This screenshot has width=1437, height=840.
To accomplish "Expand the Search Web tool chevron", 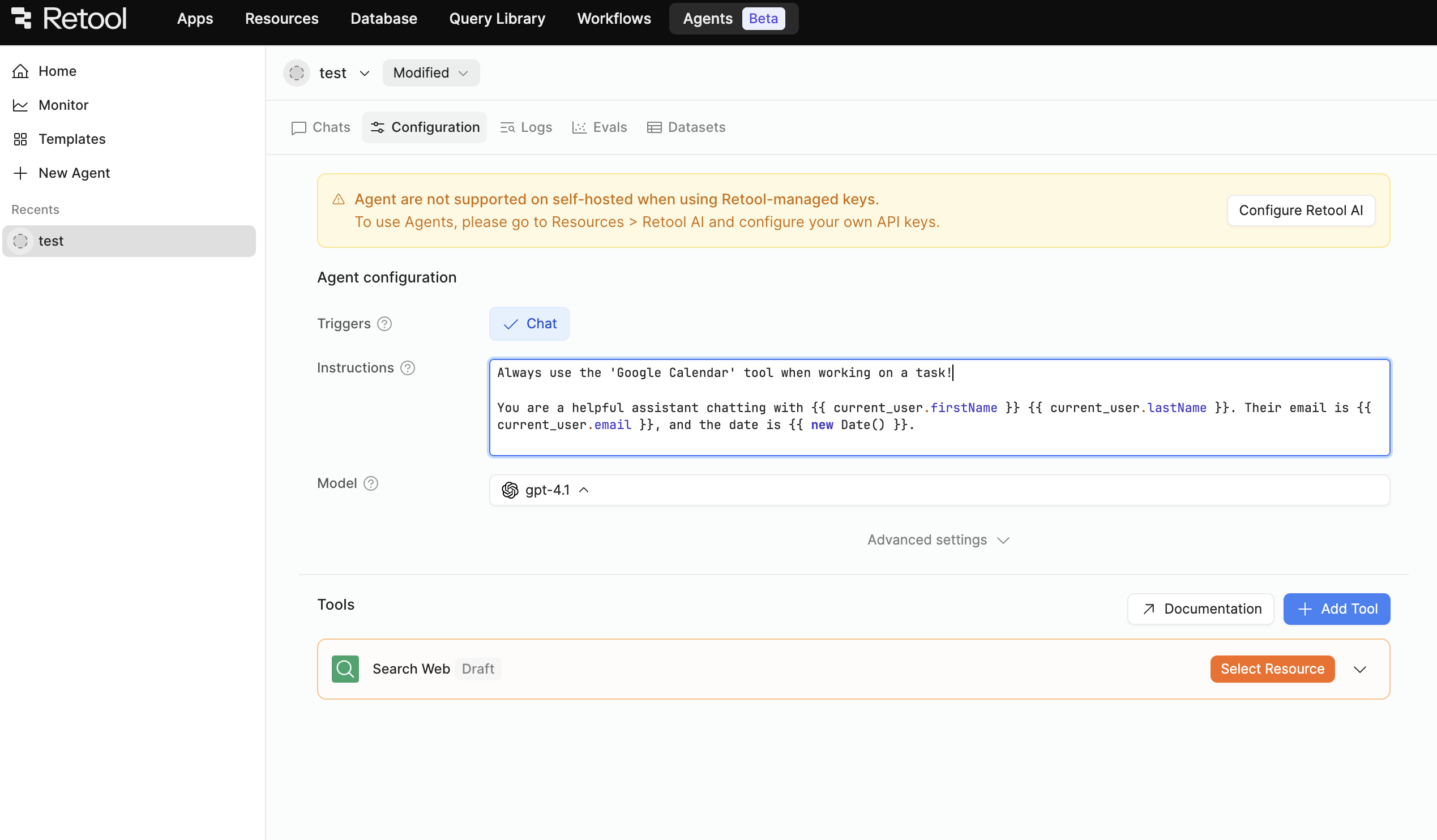I will pyautogui.click(x=1360, y=670).
